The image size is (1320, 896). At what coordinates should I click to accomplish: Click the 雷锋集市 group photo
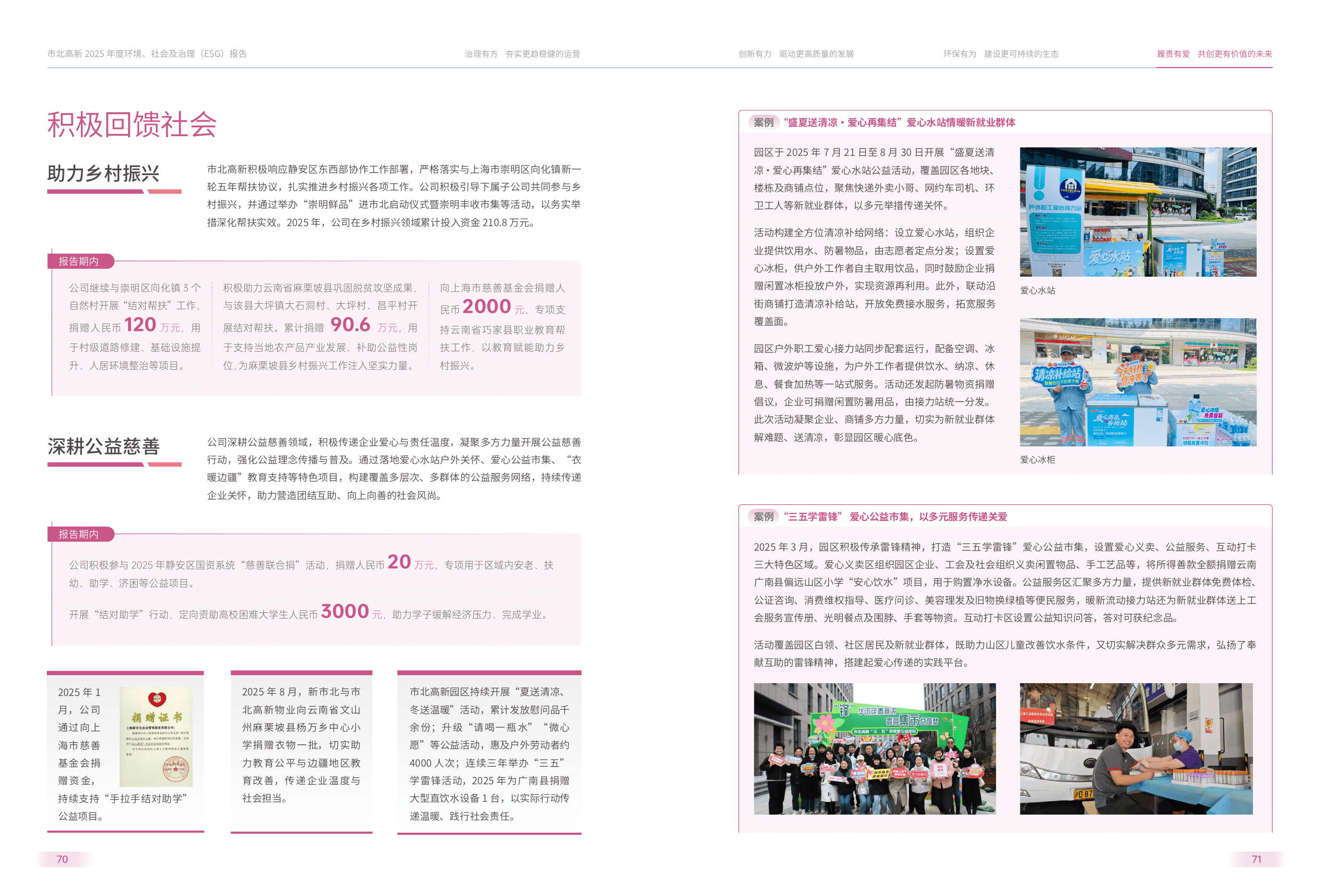[874, 749]
